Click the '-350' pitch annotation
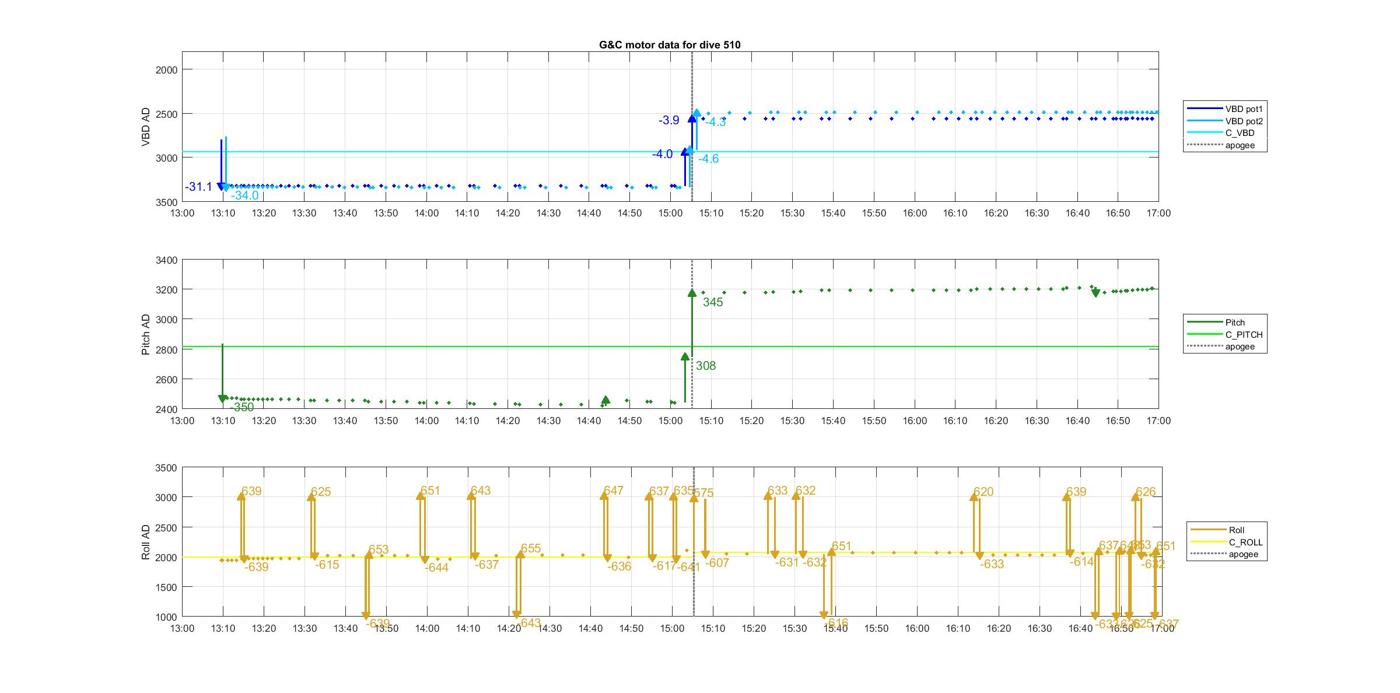Screen dimensions: 1400x693 242,408
